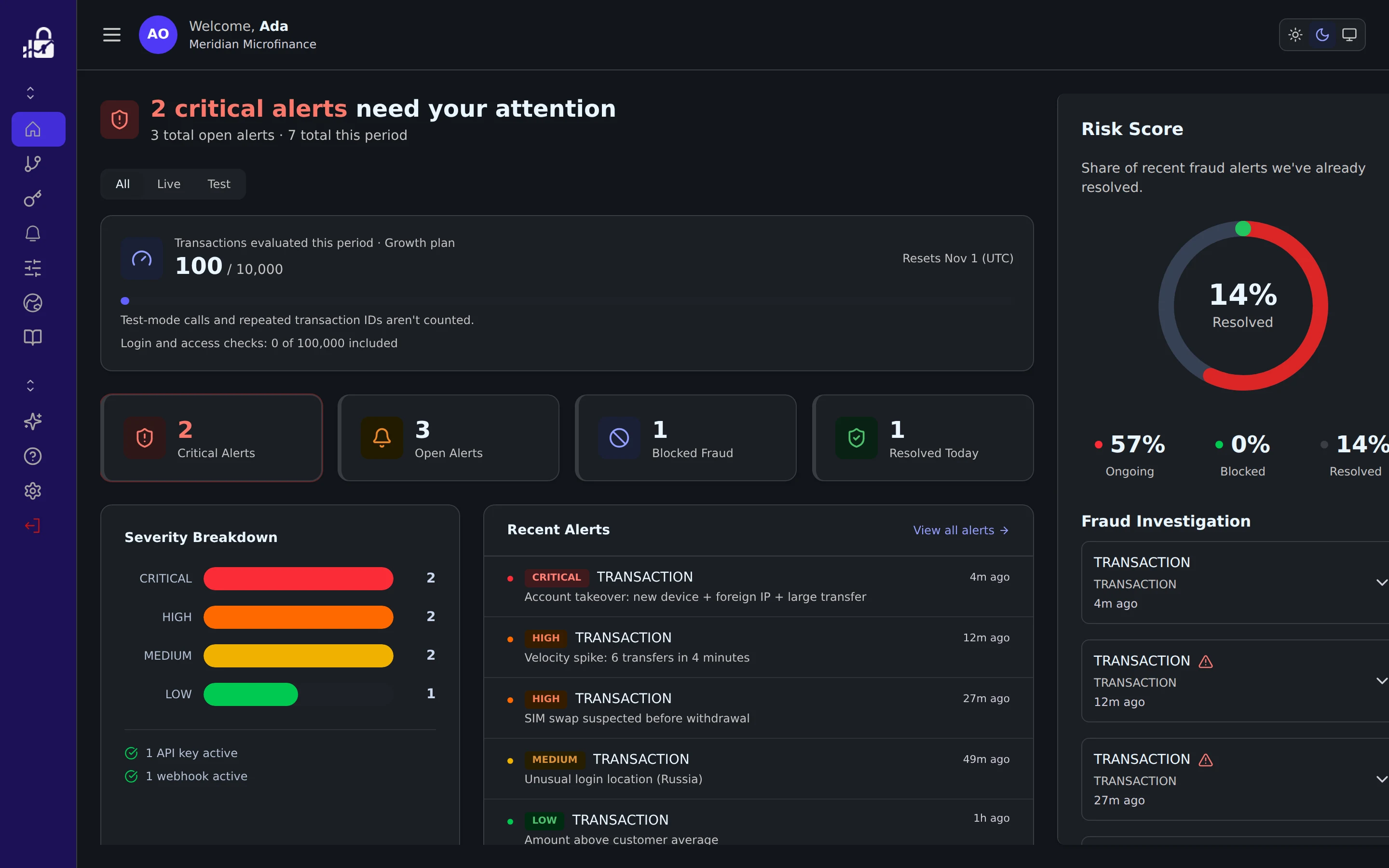This screenshot has height=868, width=1389.
Task: Select the Test filter tab
Action: pos(218,184)
